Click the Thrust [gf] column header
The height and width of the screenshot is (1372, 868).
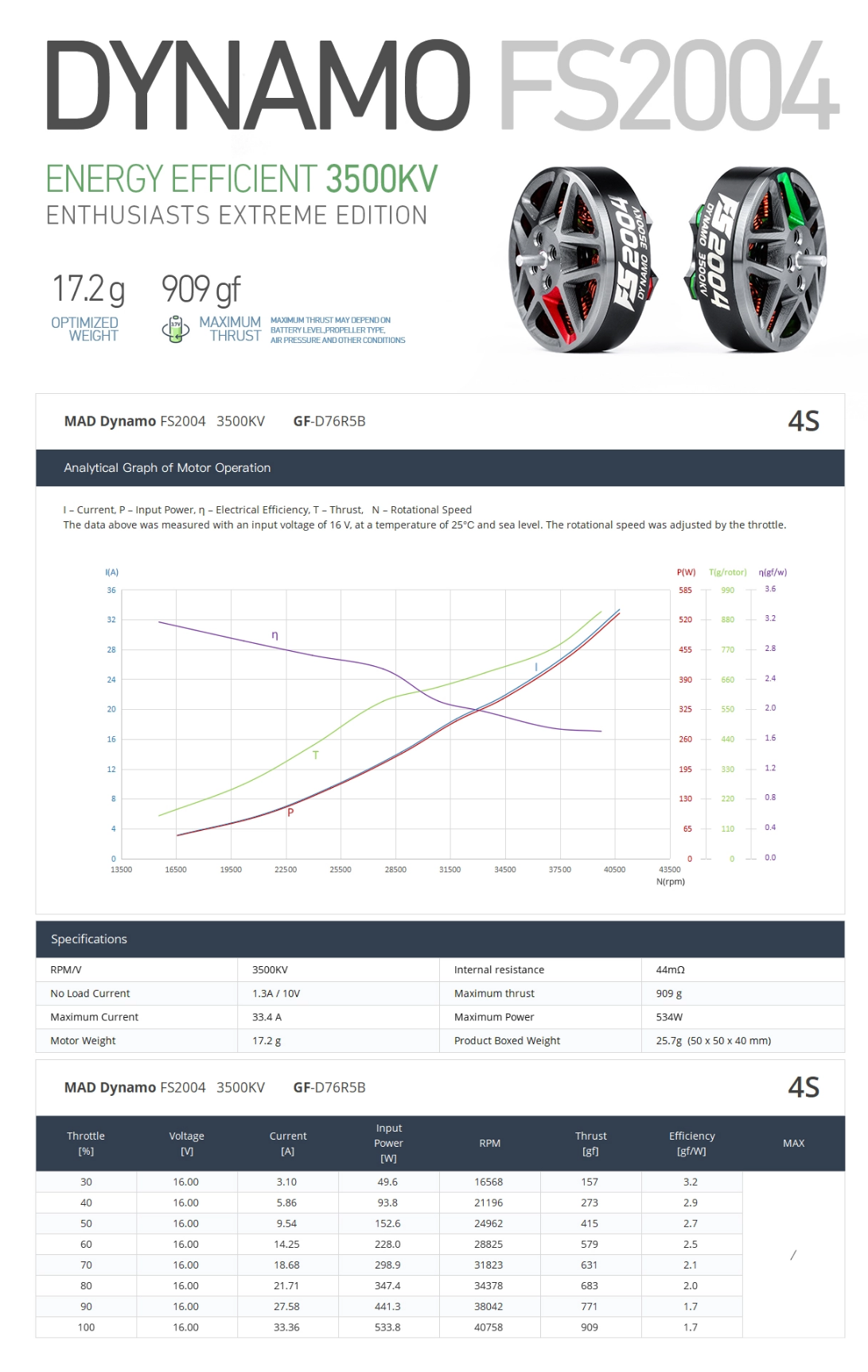590,1144
